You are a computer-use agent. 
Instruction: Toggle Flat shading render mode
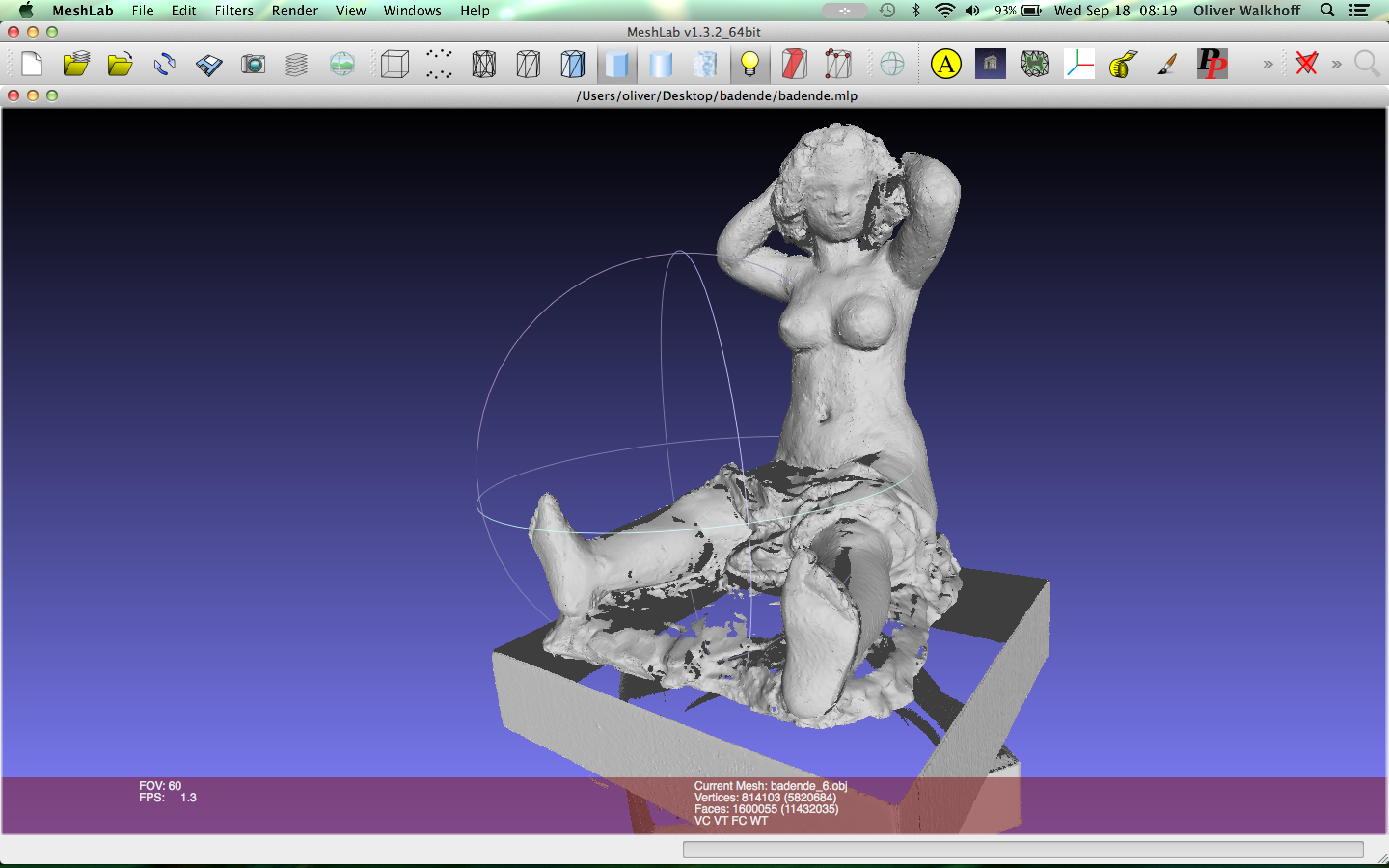tap(617, 64)
